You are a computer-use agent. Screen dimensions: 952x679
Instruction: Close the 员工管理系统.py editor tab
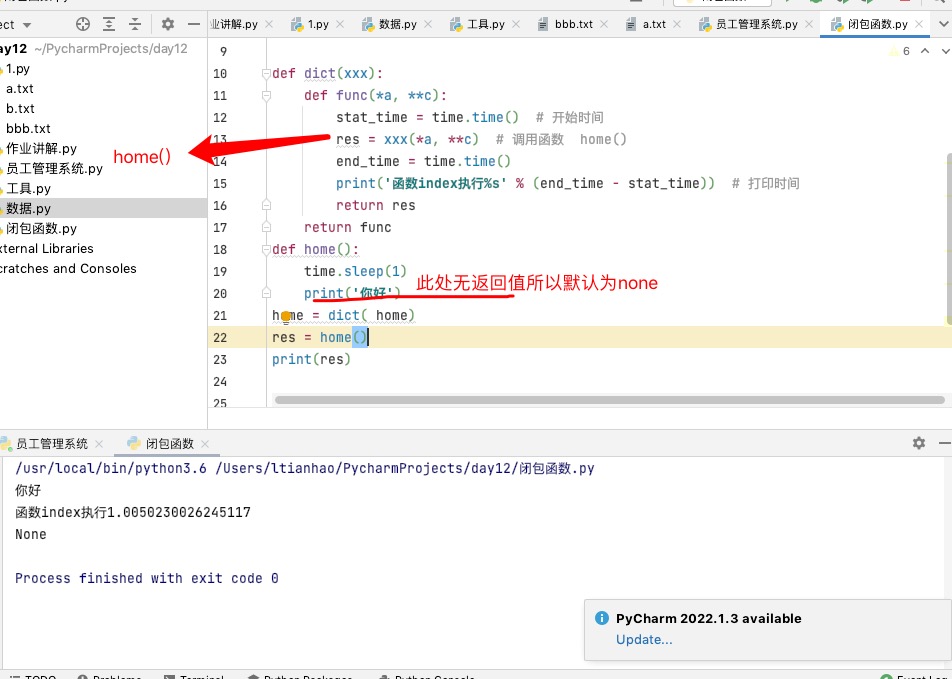pyautogui.click(x=809, y=24)
